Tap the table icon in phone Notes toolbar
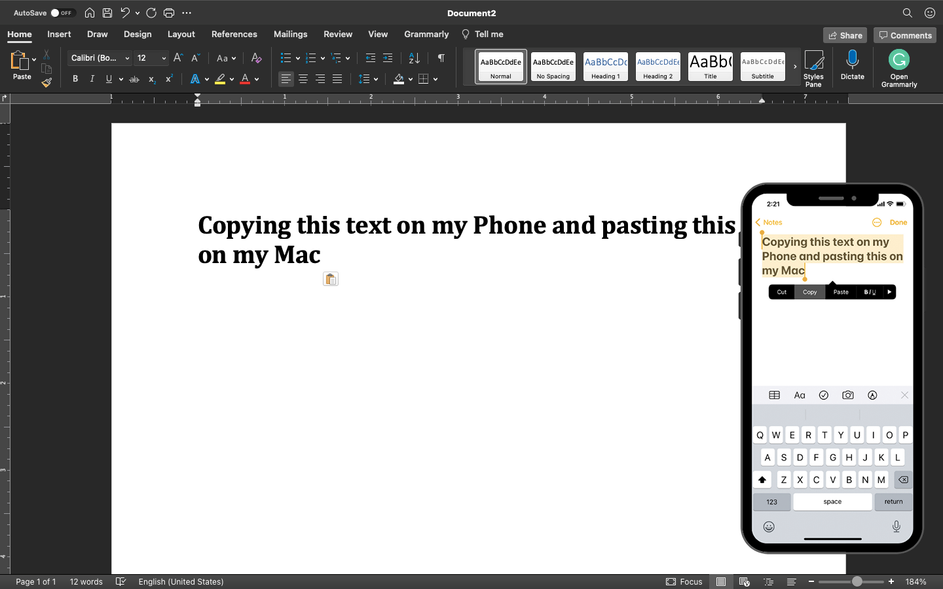 [x=775, y=395]
